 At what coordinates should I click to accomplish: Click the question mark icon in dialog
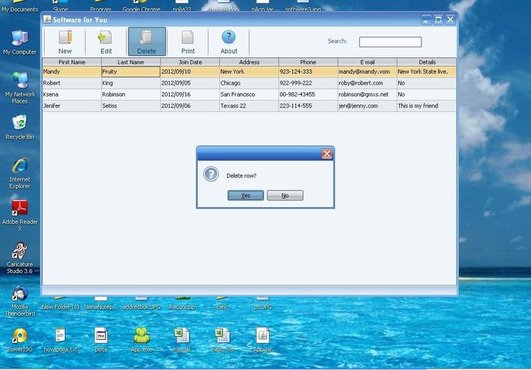point(211,174)
